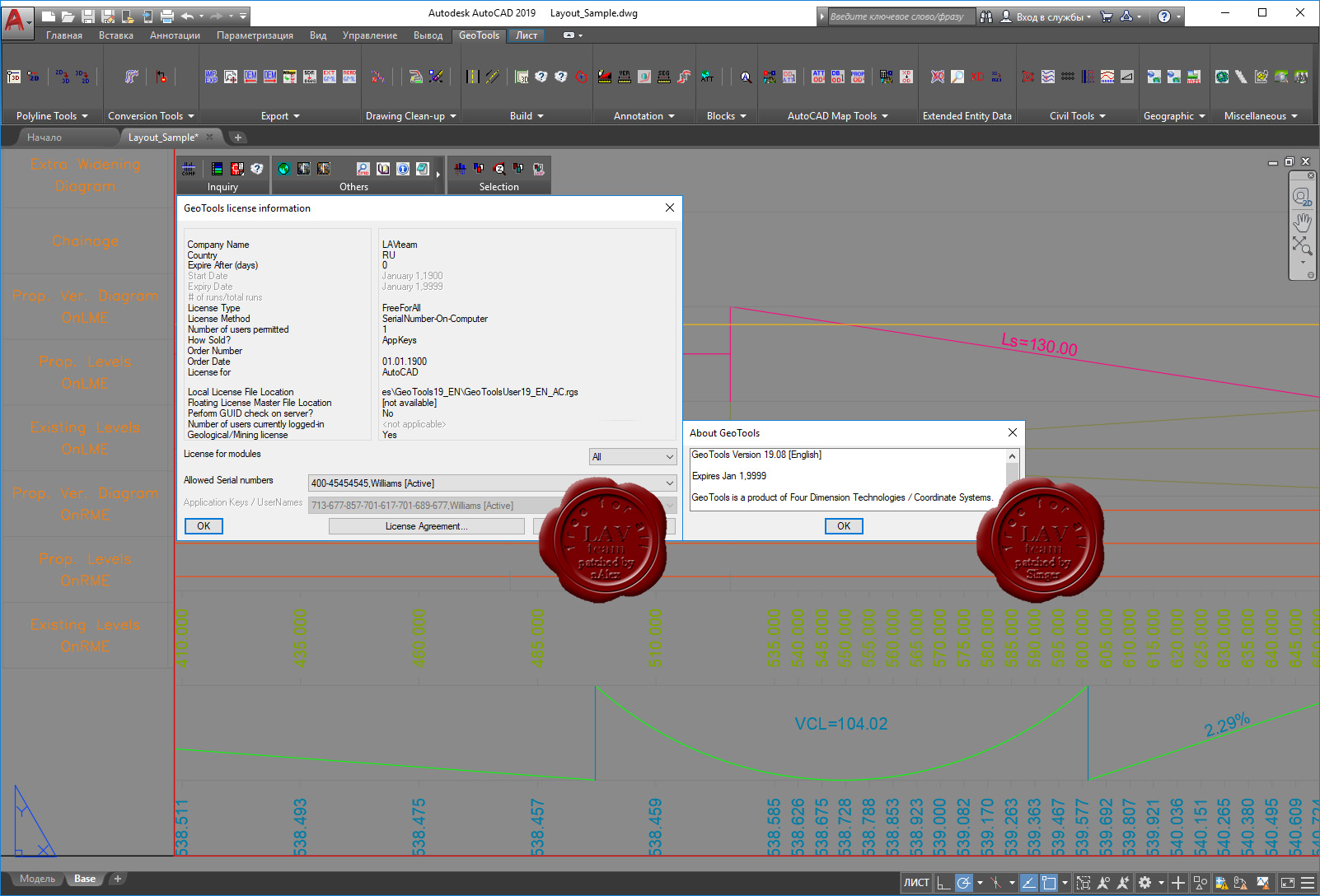
Task: Toggle object snap tracking in status bar
Action: pyautogui.click(x=1029, y=883)
